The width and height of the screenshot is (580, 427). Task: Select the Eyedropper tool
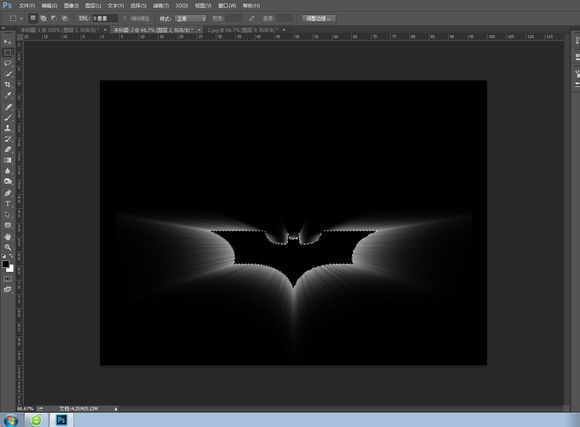[x=7, y=95]
